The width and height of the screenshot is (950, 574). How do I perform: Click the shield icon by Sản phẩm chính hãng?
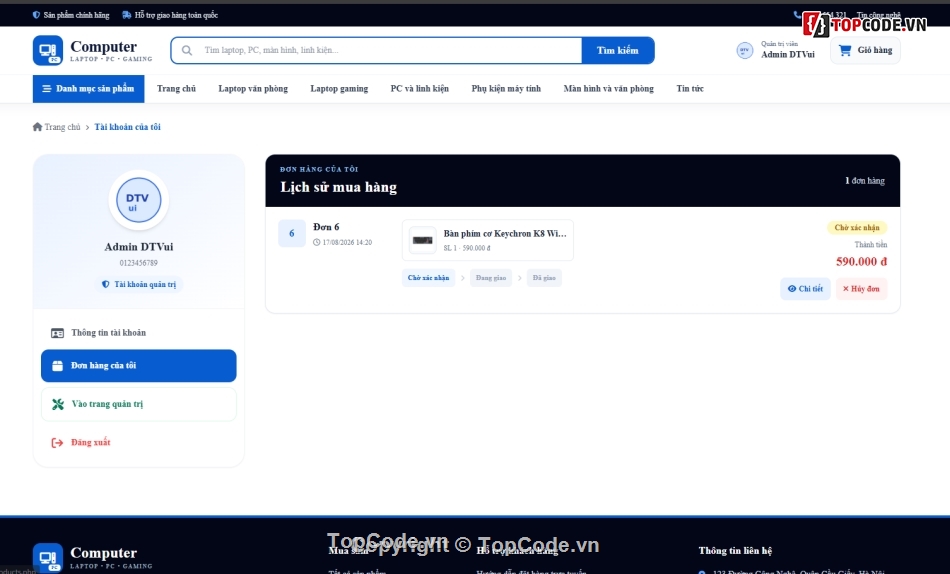(x=36, y=15)
